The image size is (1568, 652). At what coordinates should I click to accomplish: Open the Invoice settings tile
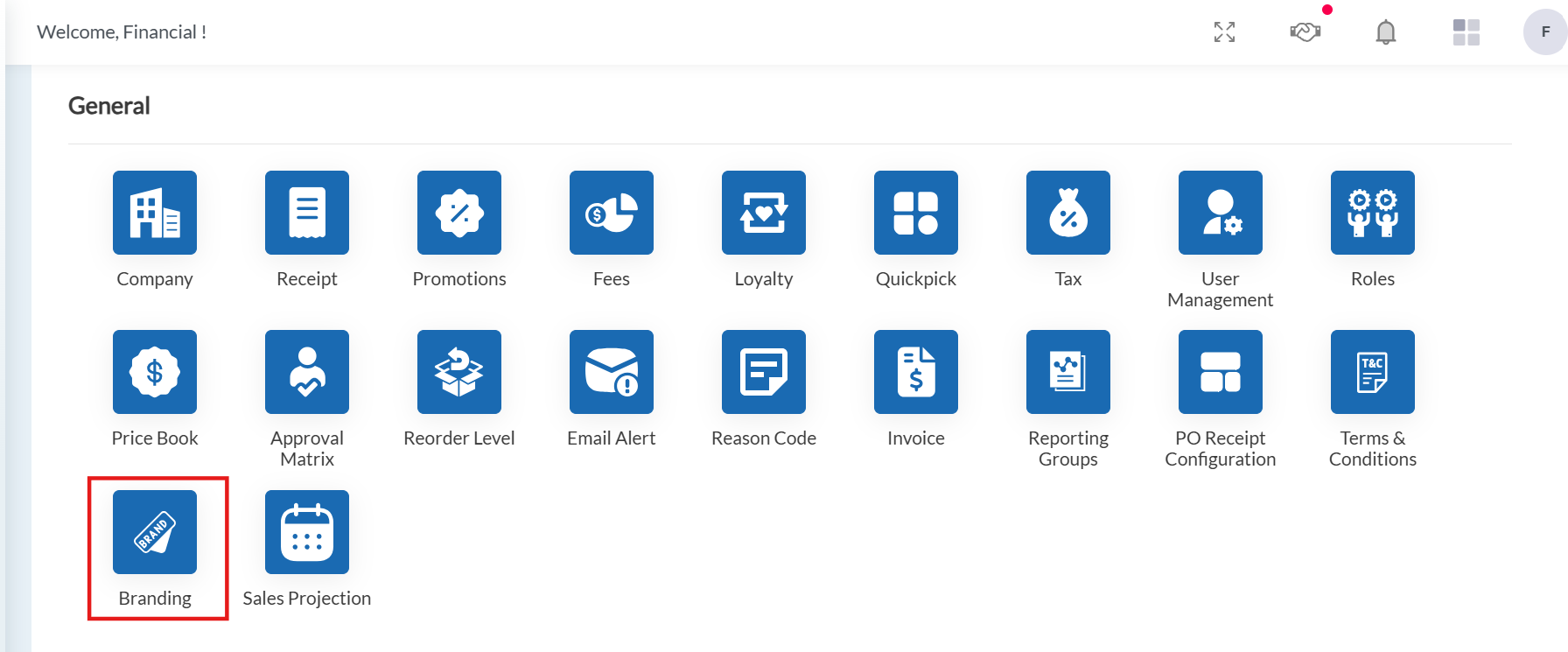[x=916, y=372]
